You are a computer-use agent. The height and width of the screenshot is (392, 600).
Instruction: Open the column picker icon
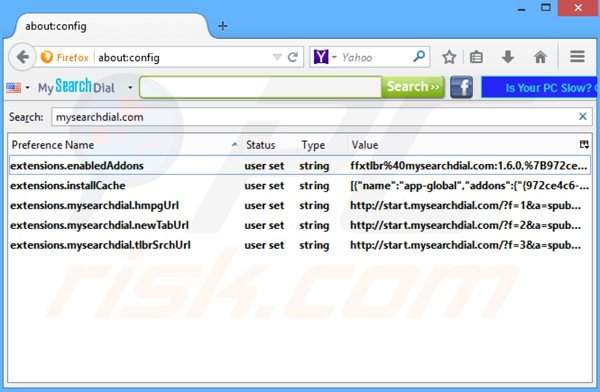tap(584, 145)
